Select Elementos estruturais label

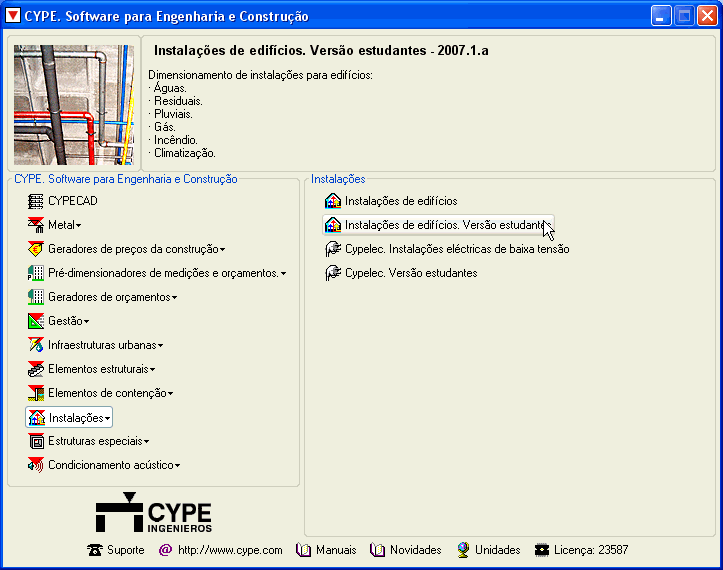pos(98,369)
